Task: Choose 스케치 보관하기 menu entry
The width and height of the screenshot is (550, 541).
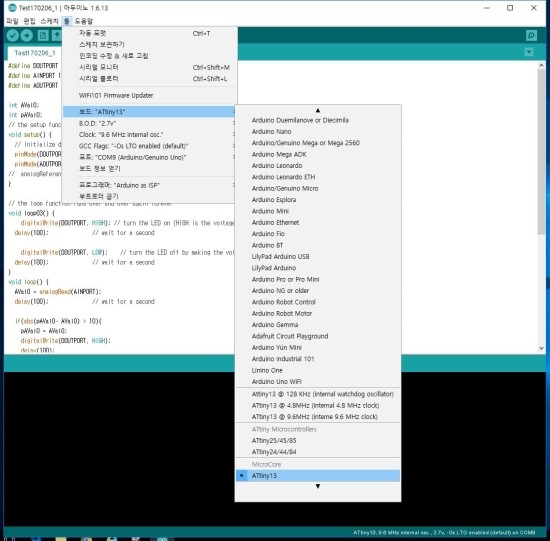Action: pos(150,45)
